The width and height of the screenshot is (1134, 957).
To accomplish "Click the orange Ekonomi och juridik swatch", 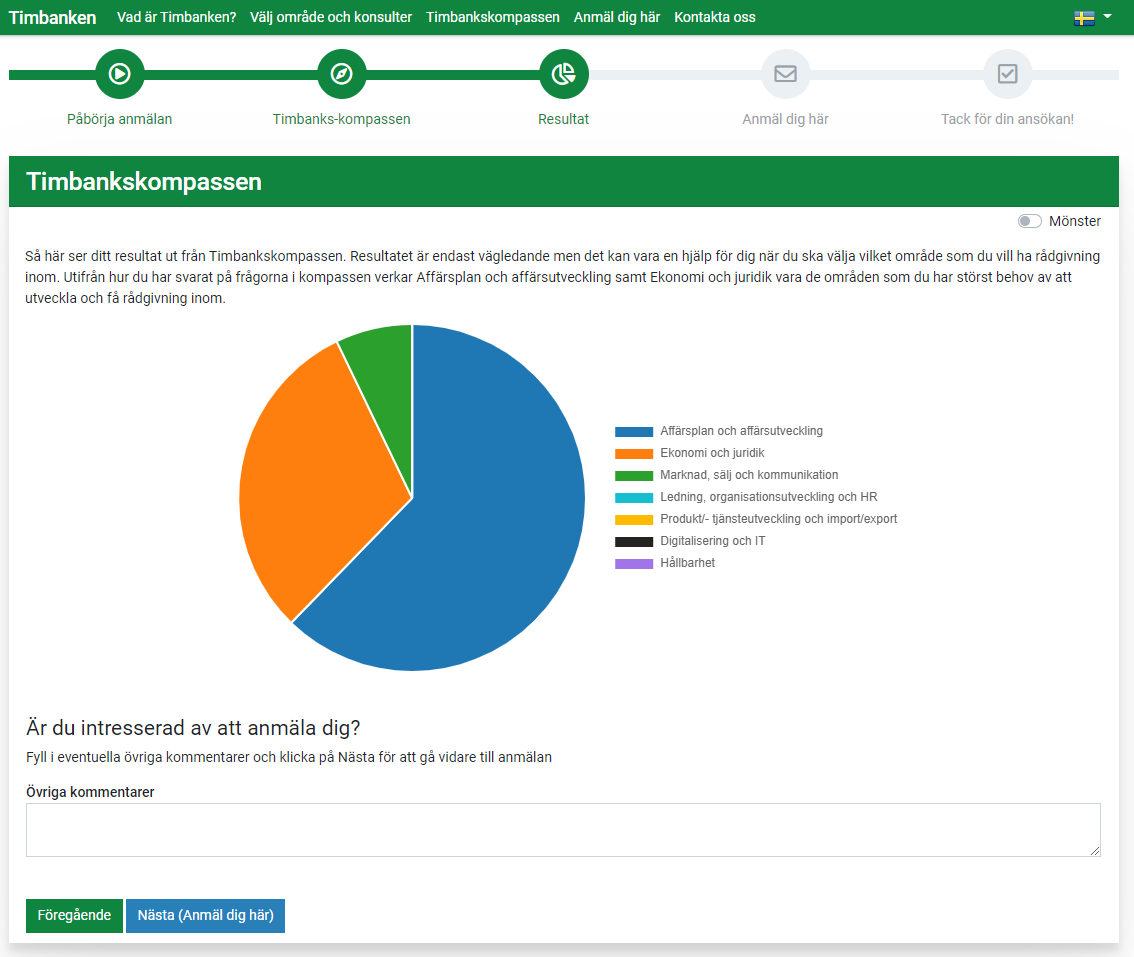I will [633, 454].
